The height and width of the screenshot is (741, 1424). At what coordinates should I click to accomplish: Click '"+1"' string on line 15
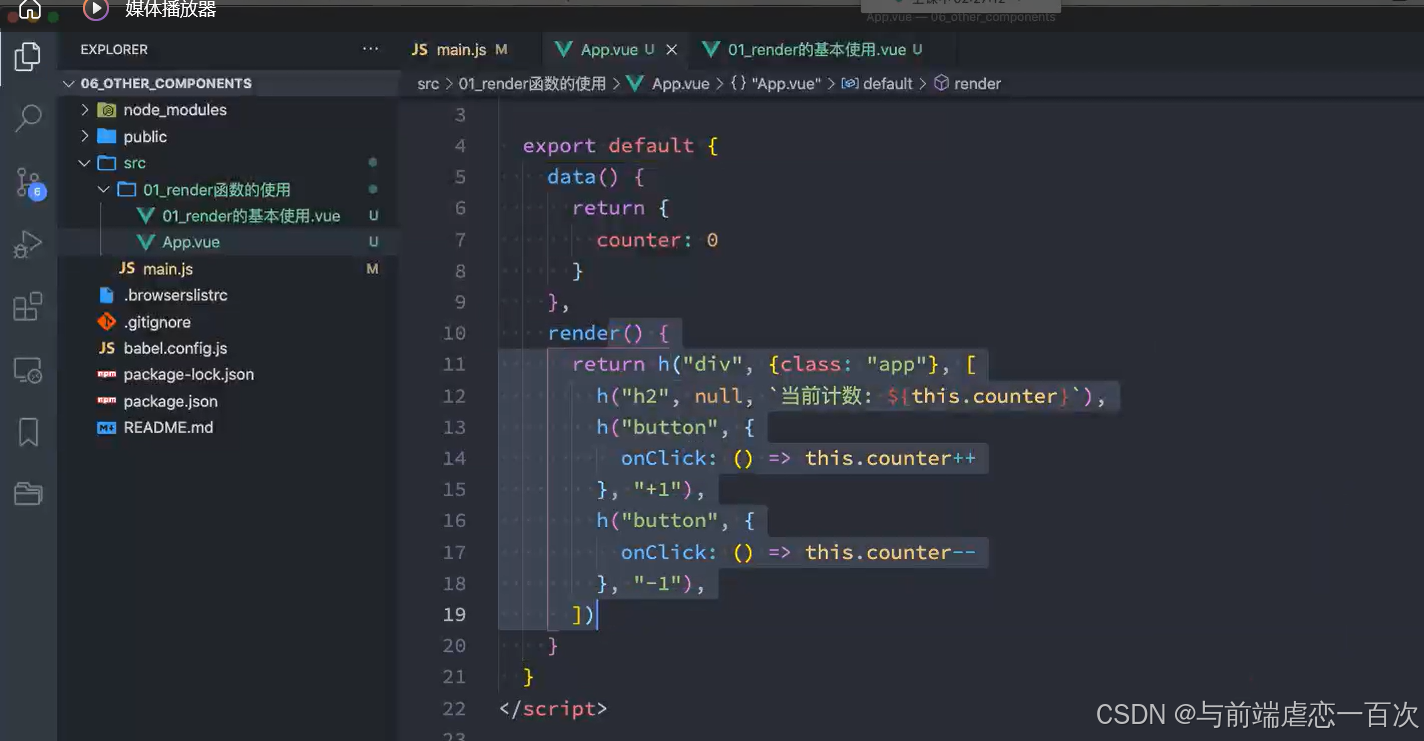coord(657,490)
